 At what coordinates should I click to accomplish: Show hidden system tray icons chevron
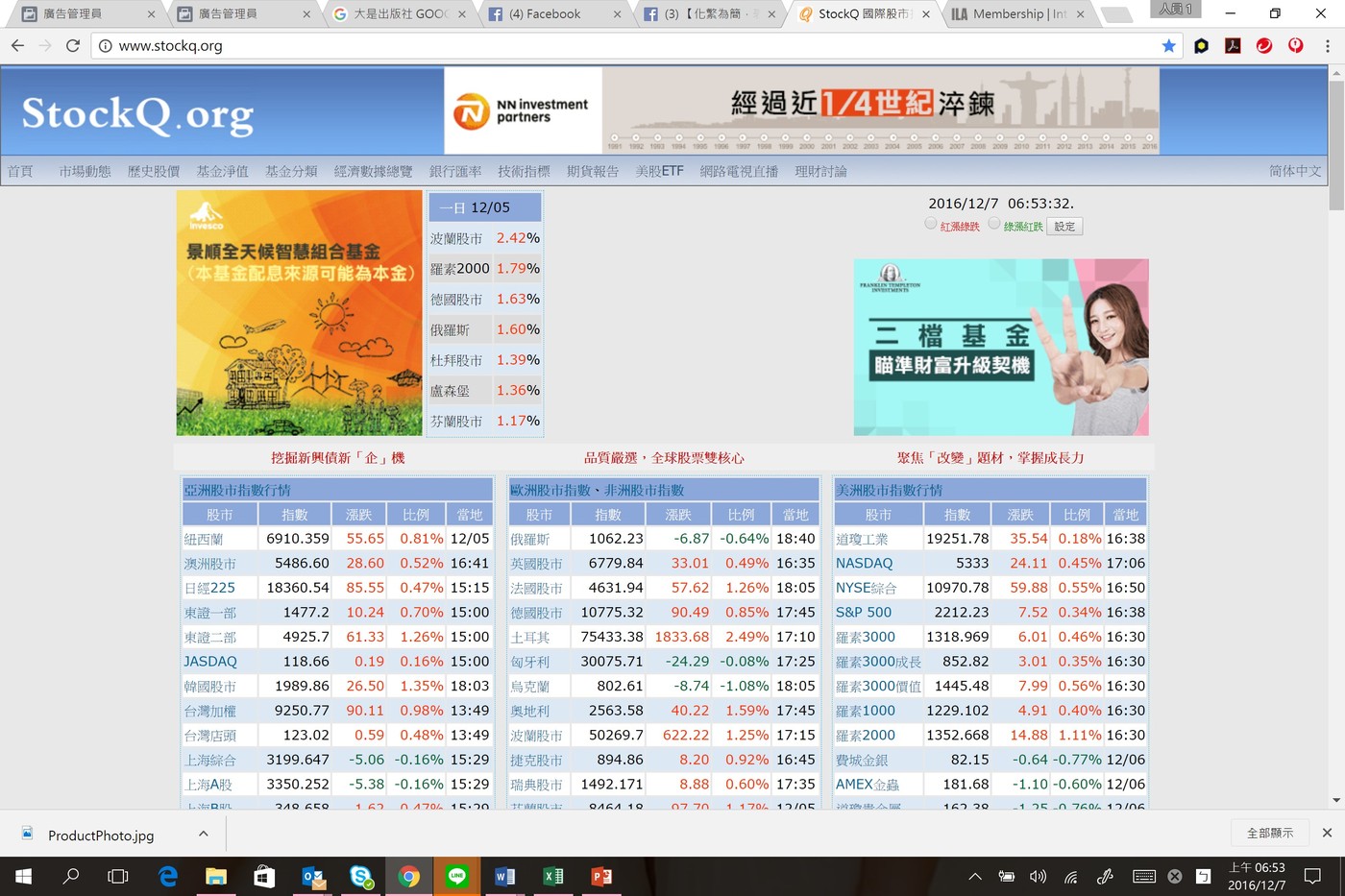975,876
